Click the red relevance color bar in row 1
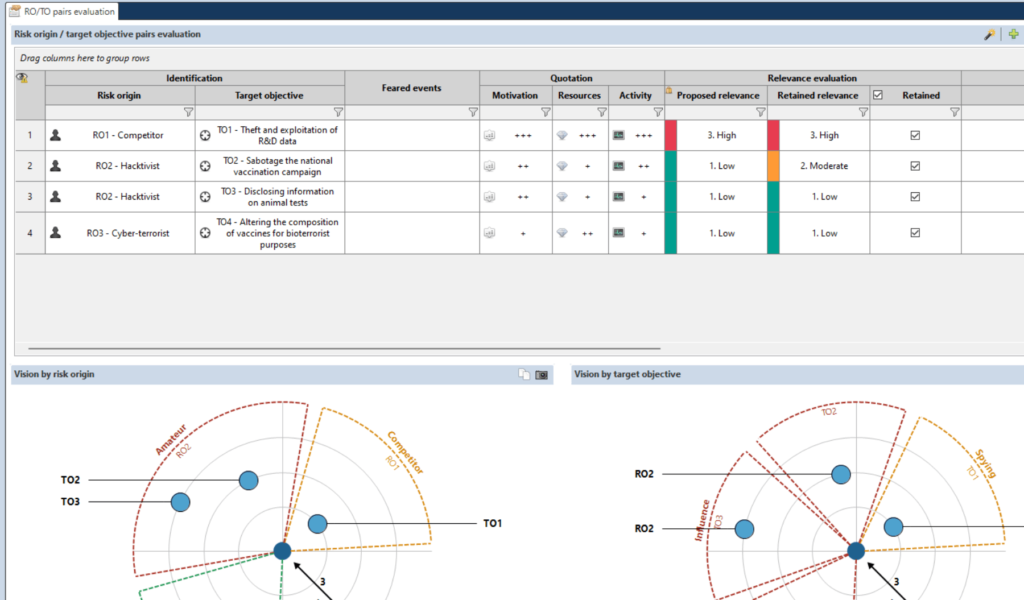Image resolution: width=1024 pixels, height=600 pixels. click(670, 135)
